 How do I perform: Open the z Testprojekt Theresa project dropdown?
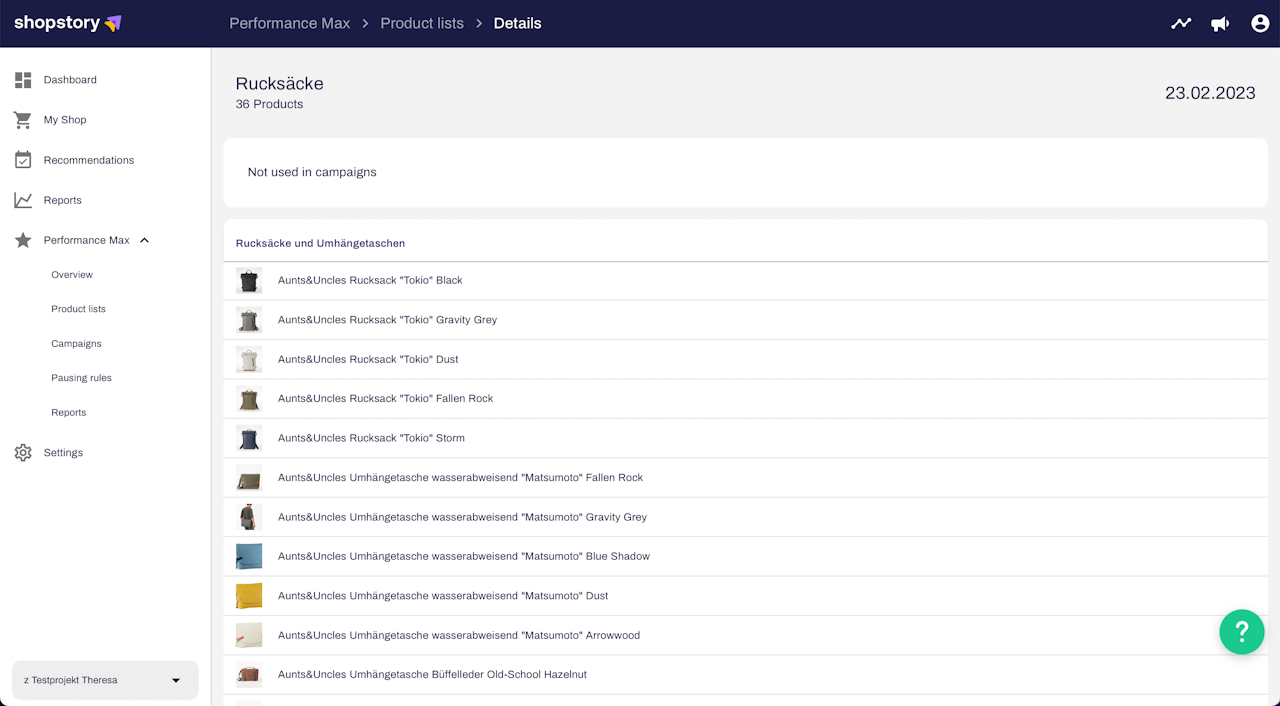[105, 680]
